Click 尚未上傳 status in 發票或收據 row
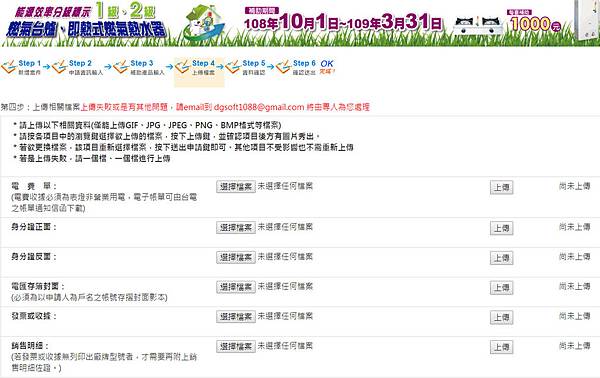 [574, 316]
